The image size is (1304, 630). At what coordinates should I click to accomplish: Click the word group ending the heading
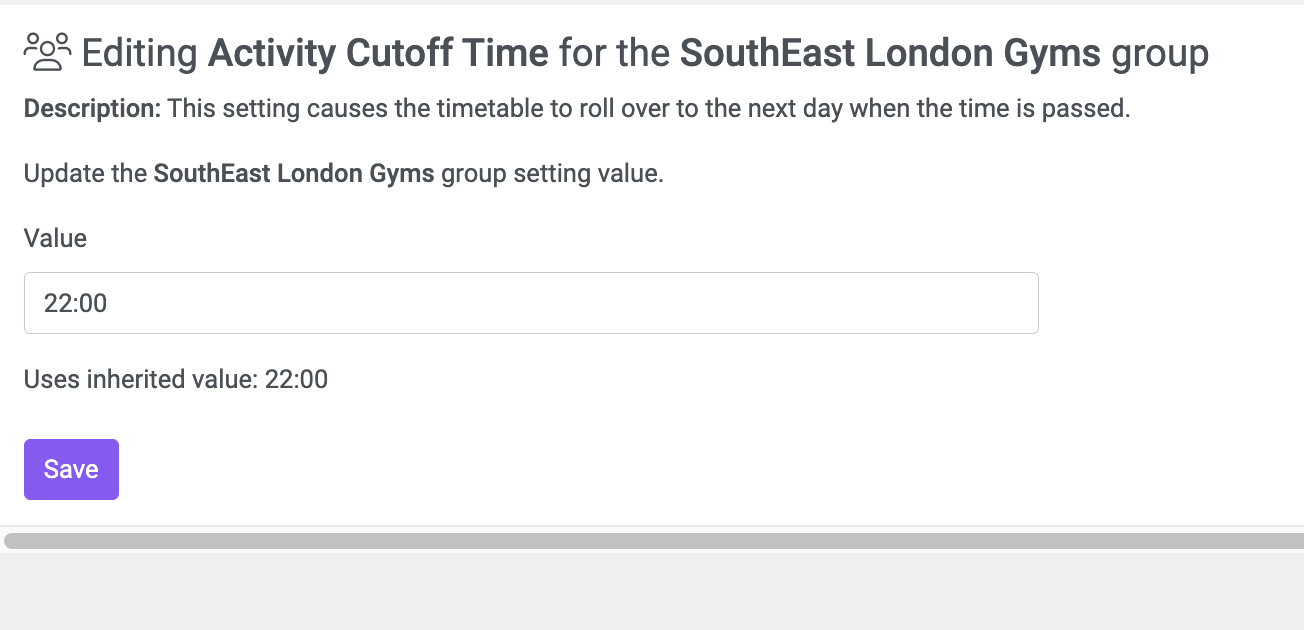pos(1160,53)
